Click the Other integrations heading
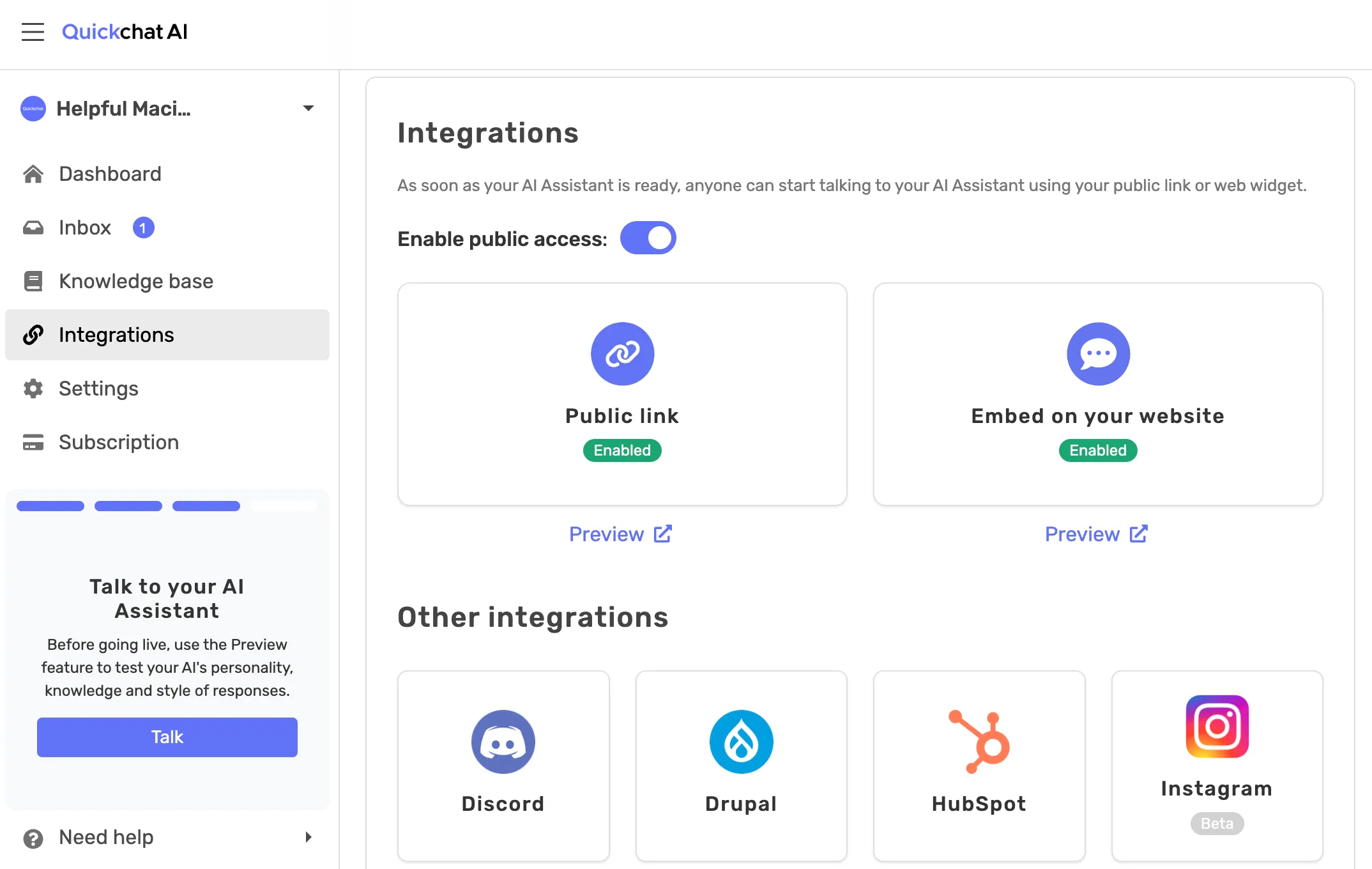Viewport: 1372px width, 869px height. [x=533, y=617]
